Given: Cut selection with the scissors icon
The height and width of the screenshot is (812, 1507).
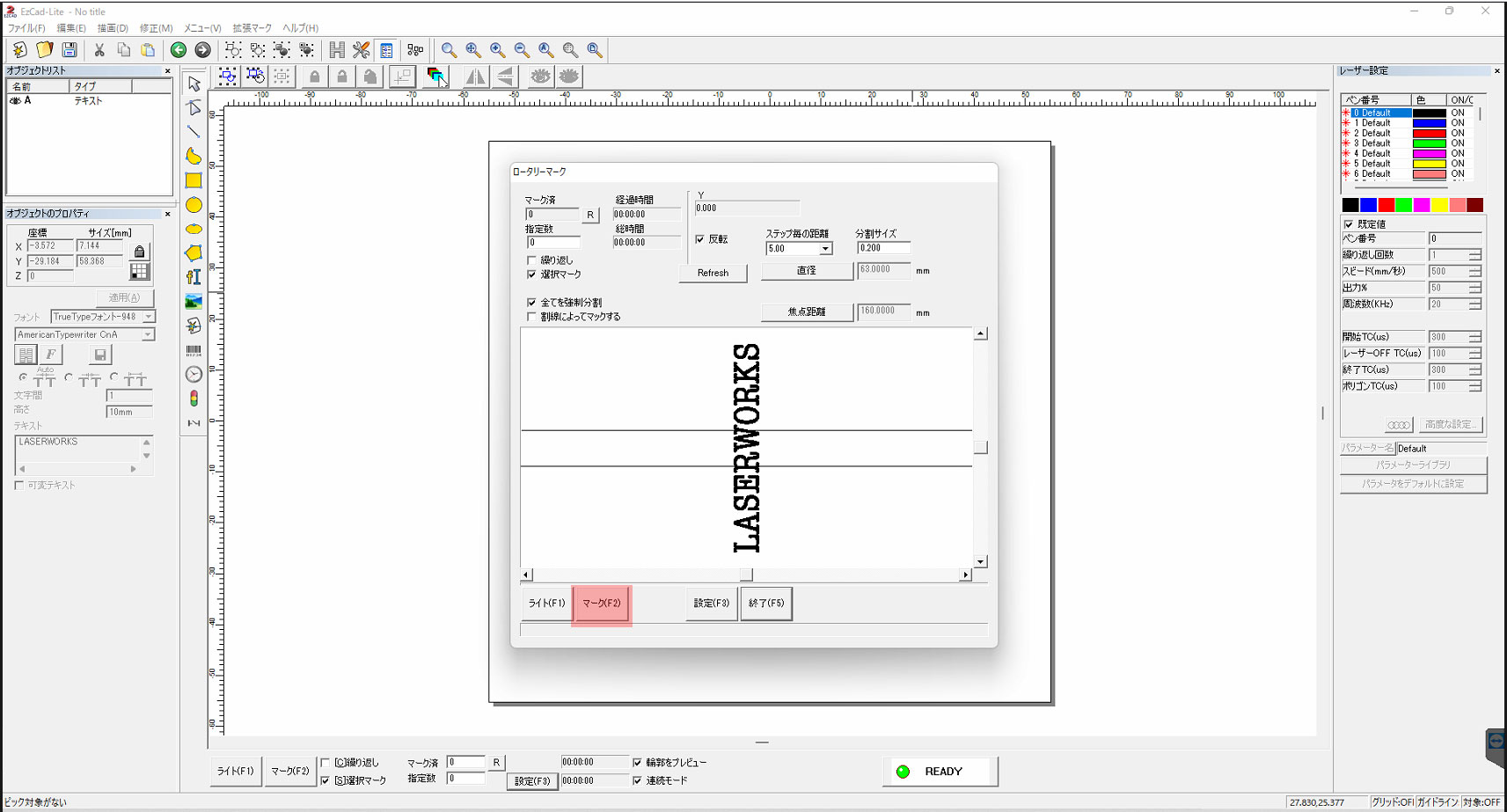Looking at the screenshot, I should [99, 50].
